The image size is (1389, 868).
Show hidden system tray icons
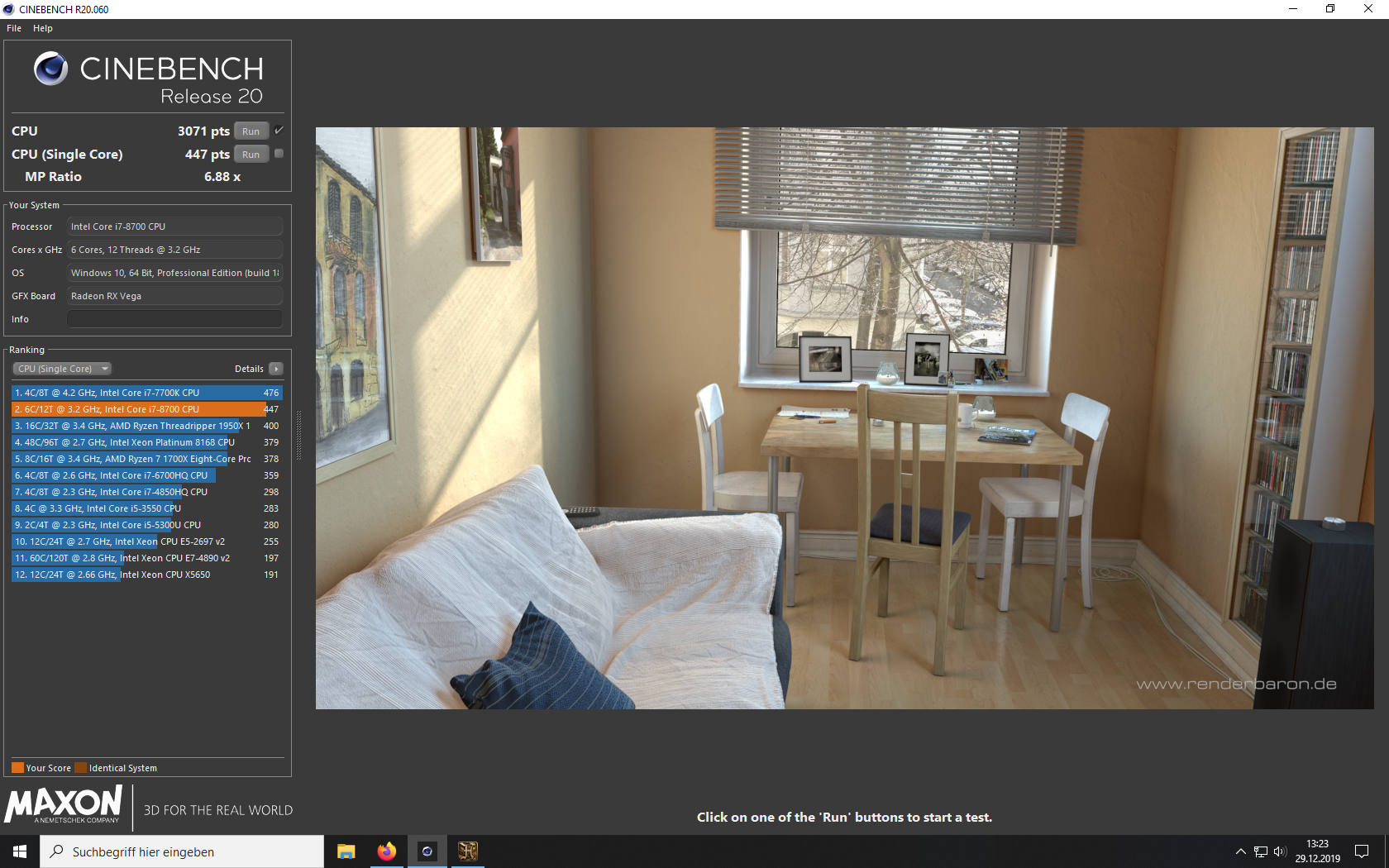tap(1240, 851)
